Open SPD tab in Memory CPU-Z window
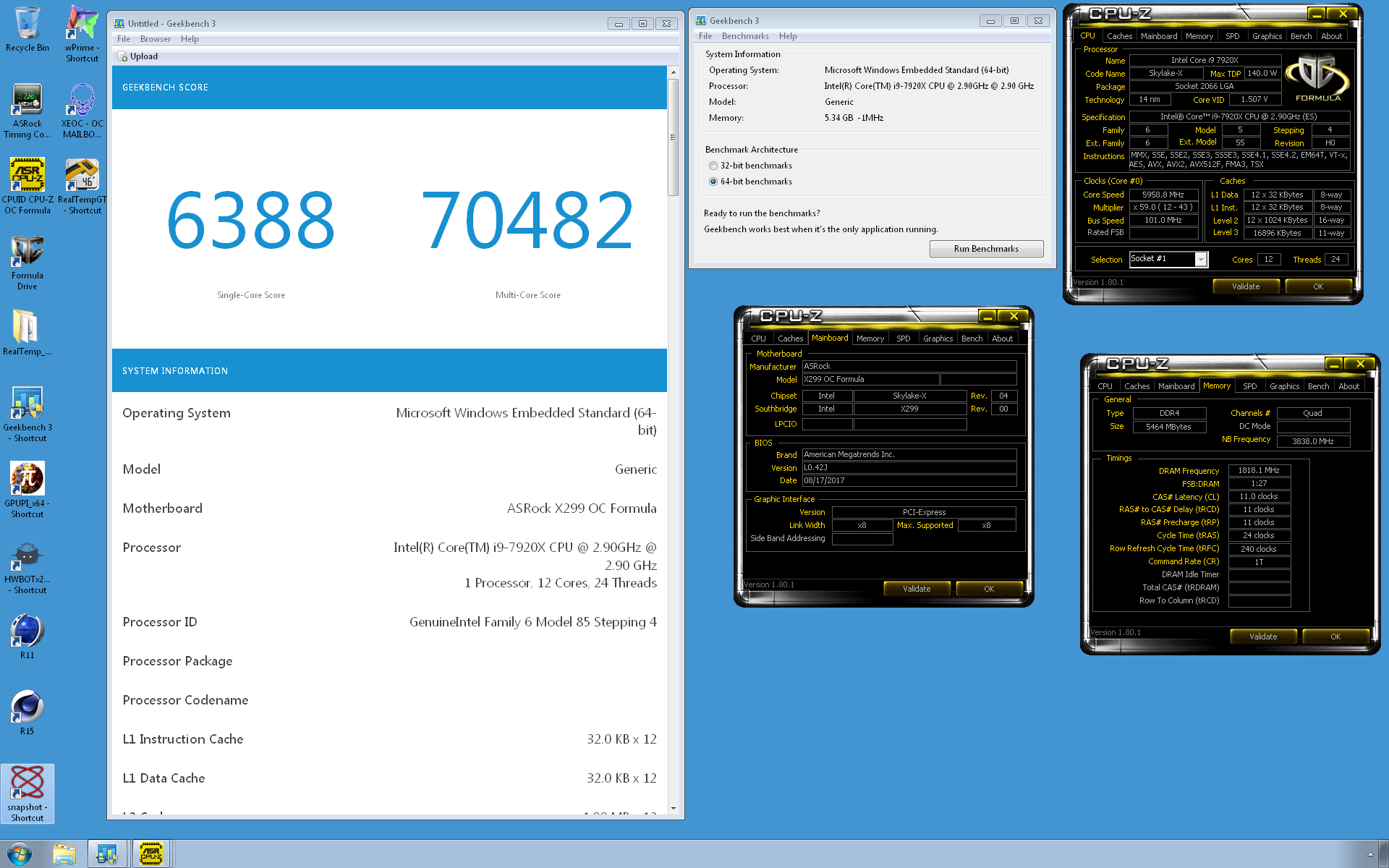 pyautogui.click(x=1249, y=386)
